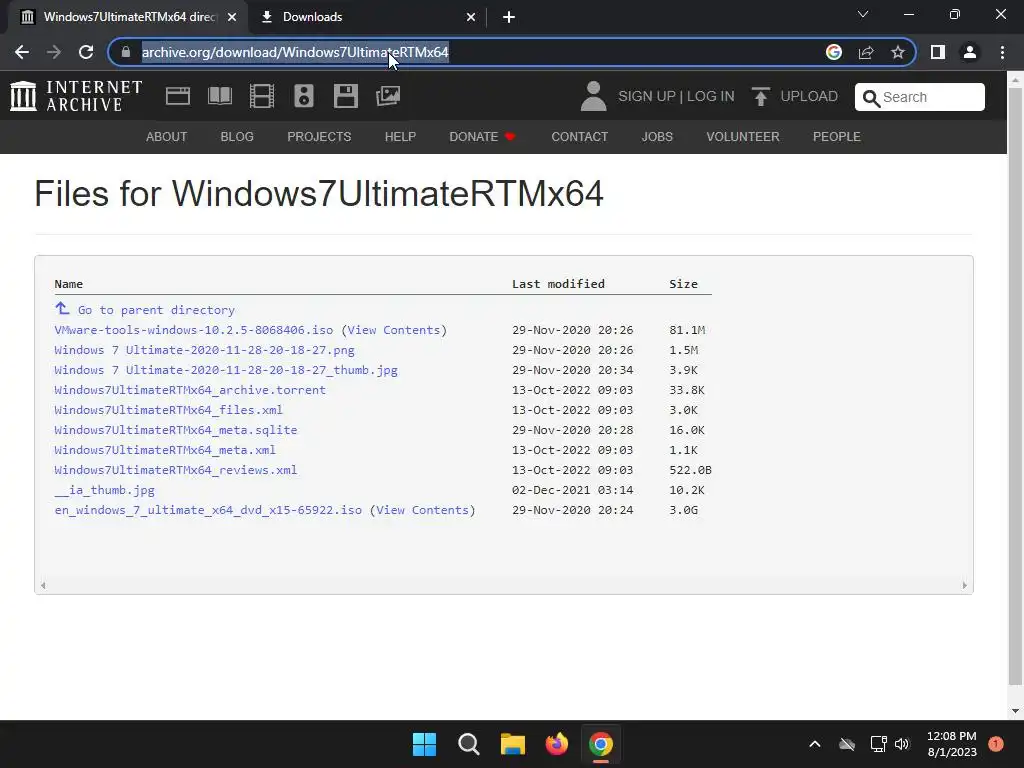
Task: Click the Google icon in address bar
Action: tap(834, 52)
